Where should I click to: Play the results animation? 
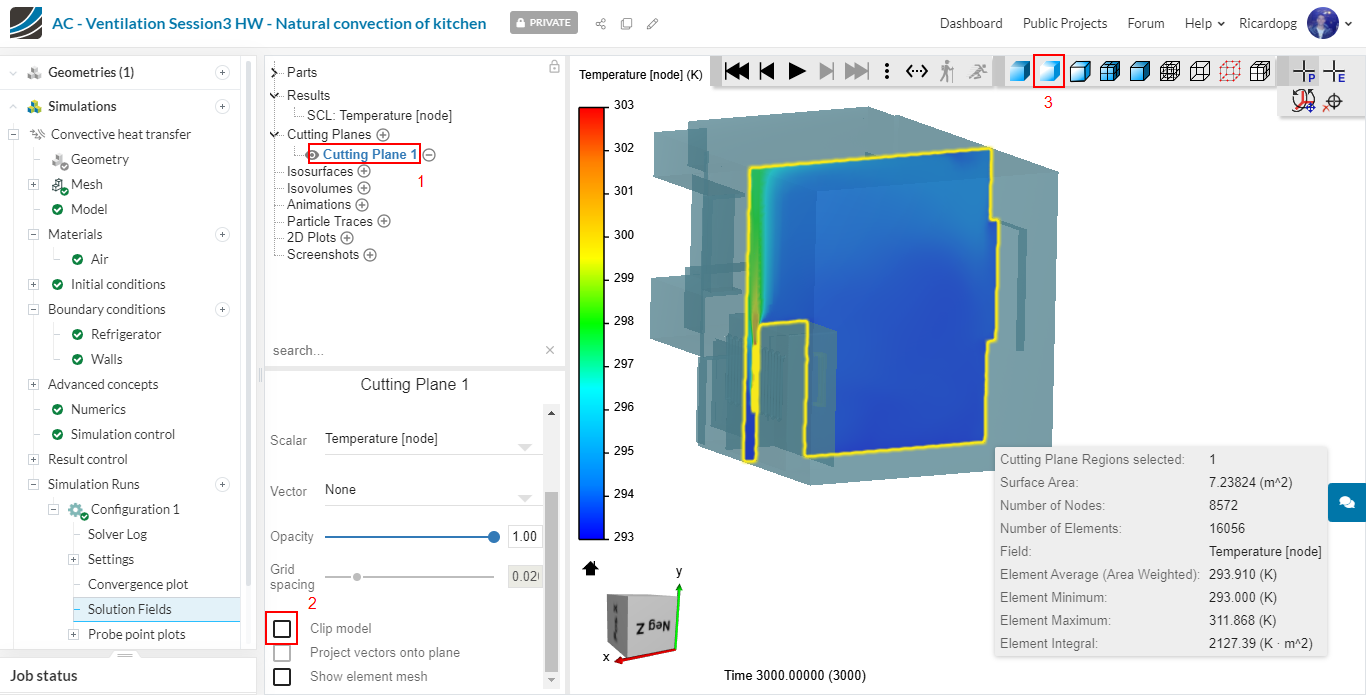(797, 71)
